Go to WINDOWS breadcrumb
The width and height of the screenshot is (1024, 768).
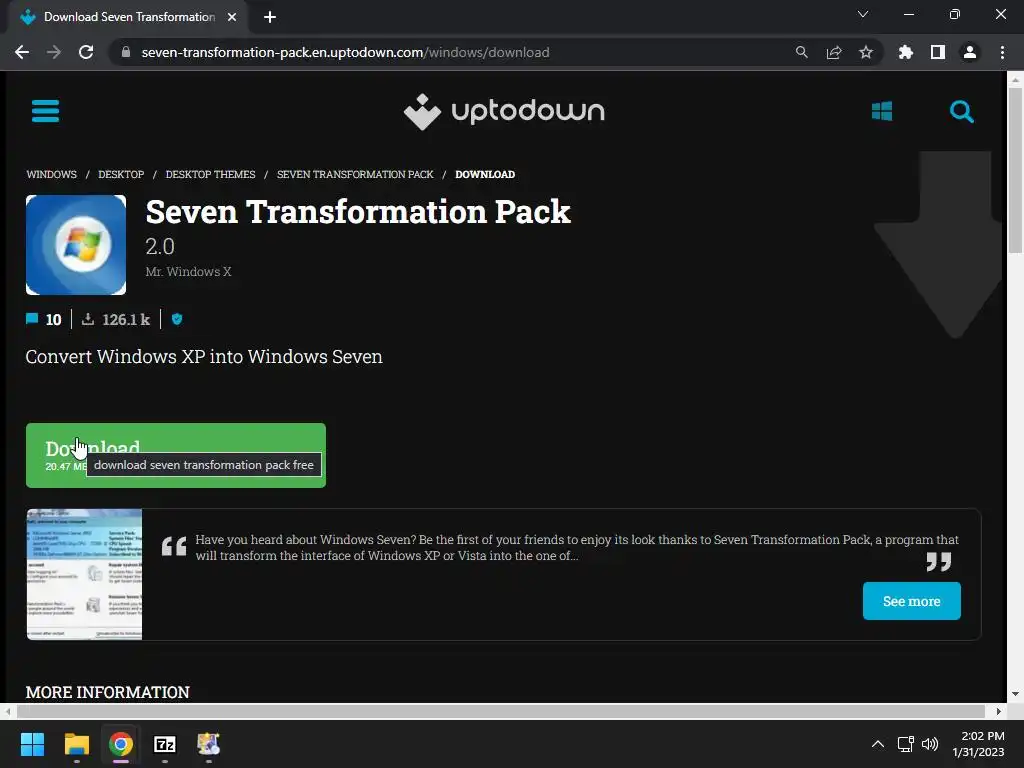[x=52, y=174]
